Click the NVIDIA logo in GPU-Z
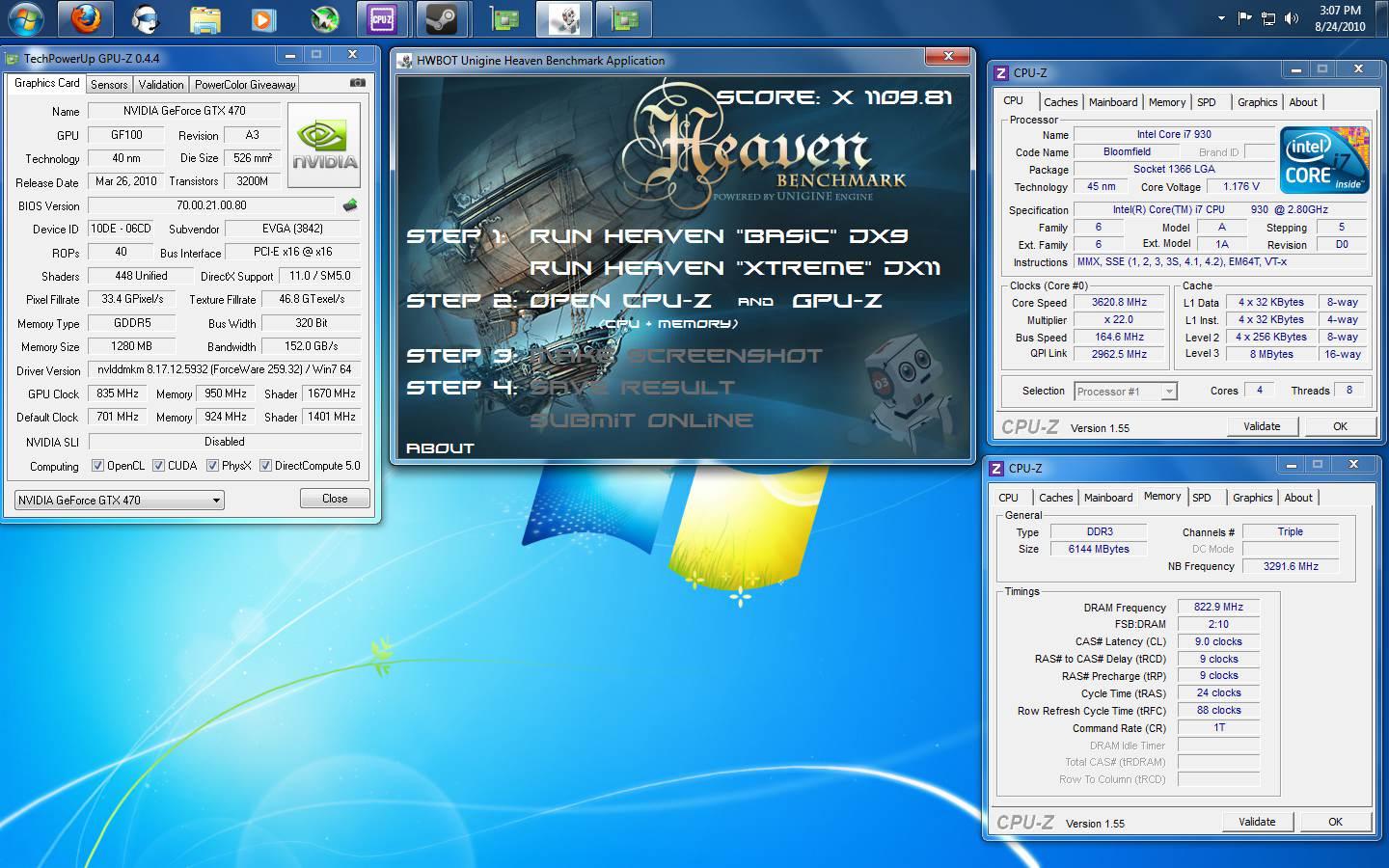Viewport: 1389px width, 868px height. pyautogui.click(x=324, y=146)
